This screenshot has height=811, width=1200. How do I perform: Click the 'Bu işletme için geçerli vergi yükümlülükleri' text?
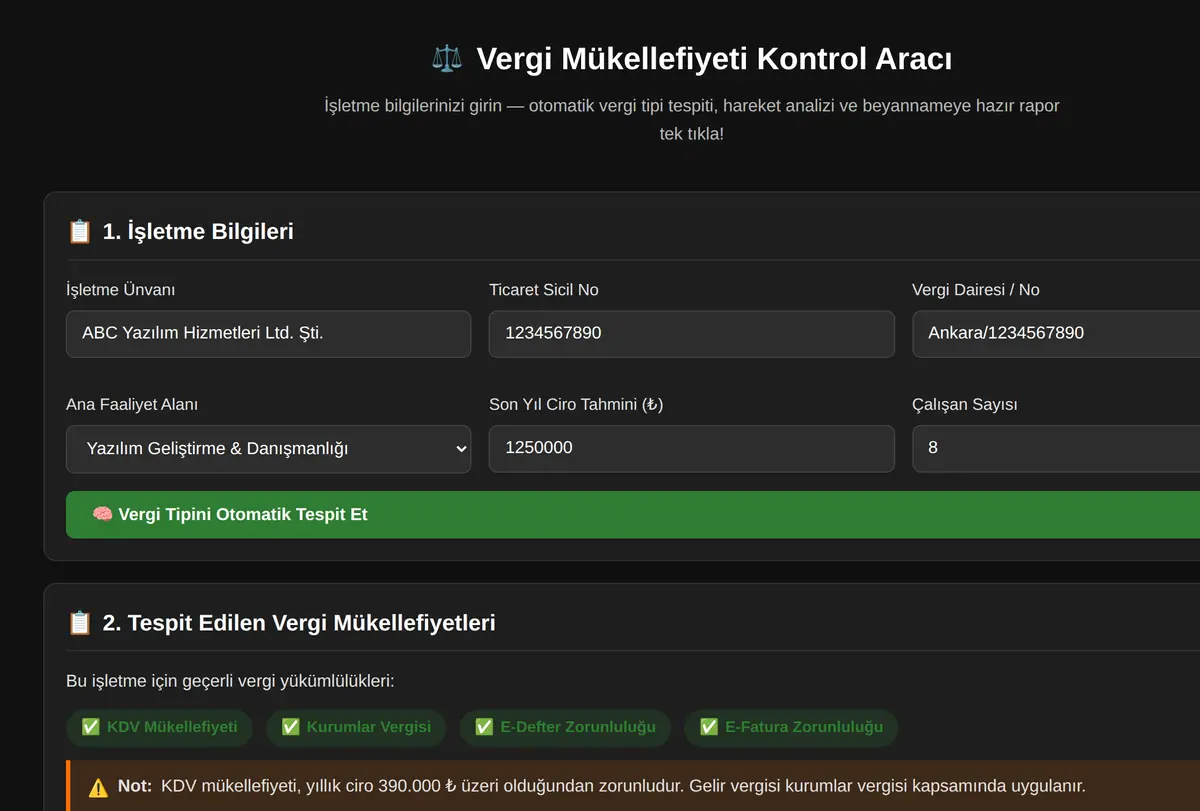(x=230, y=682)
